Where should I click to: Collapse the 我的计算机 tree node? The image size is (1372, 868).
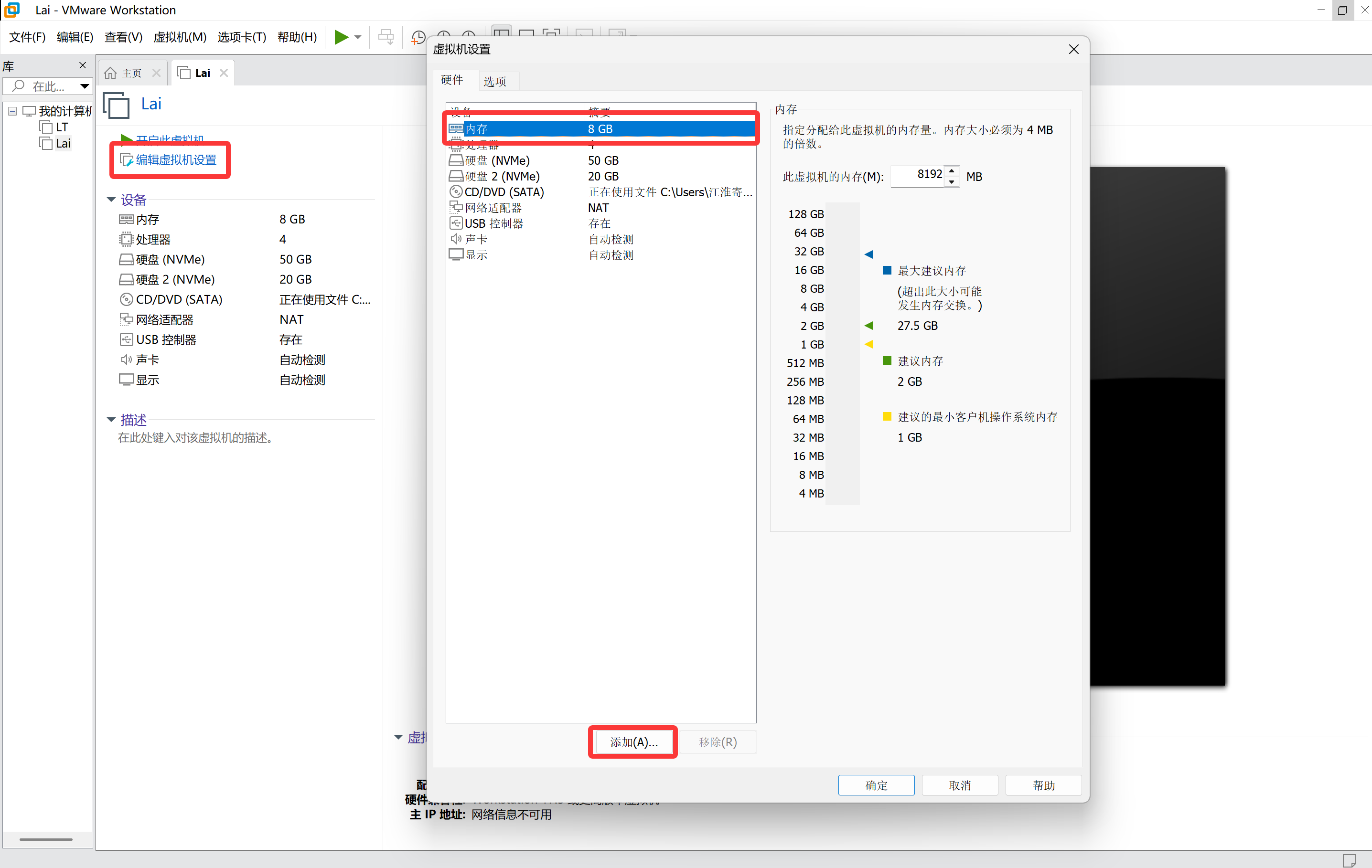(12, 111)
